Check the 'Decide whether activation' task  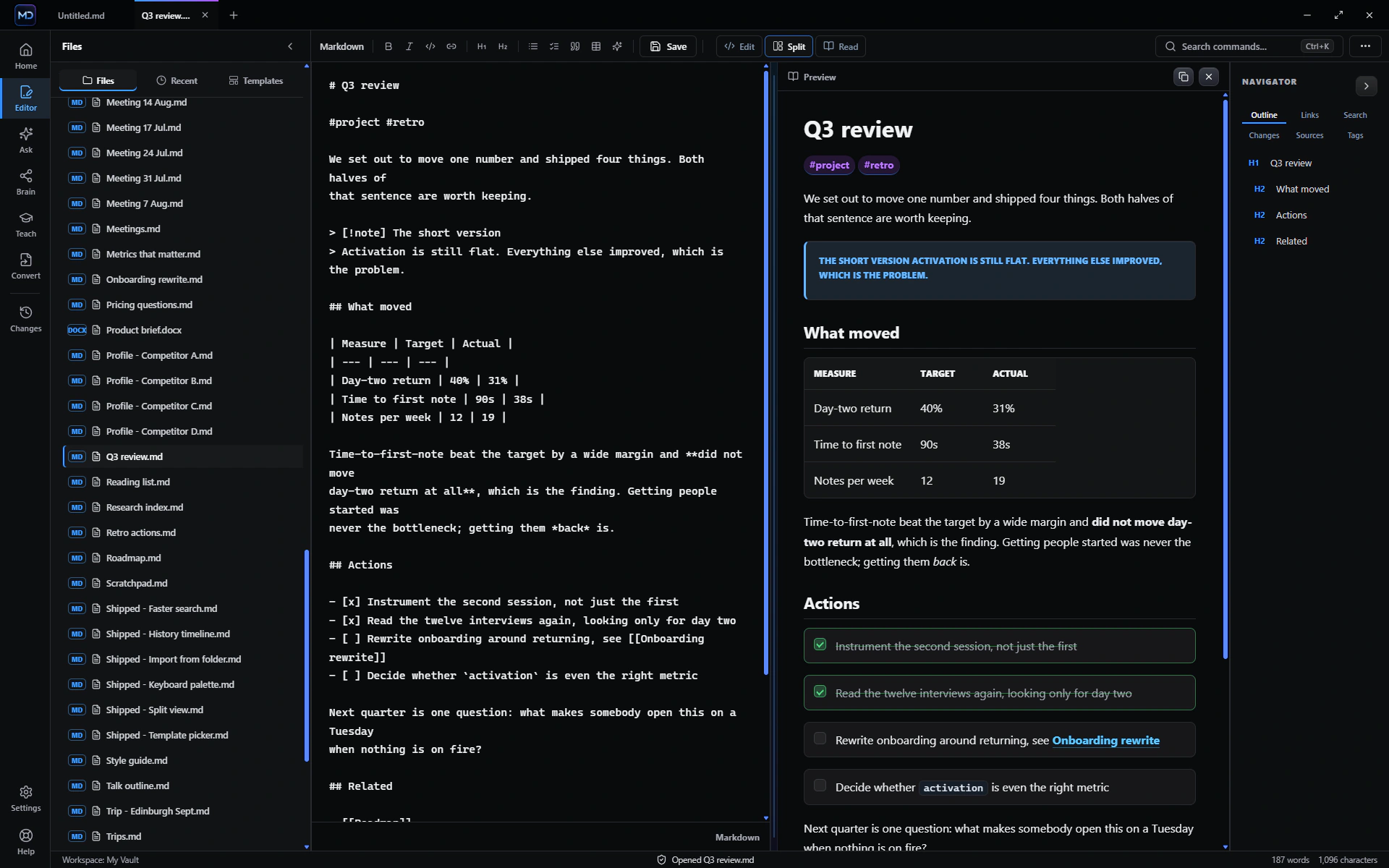pyautogui.click(x=820, y=786)
